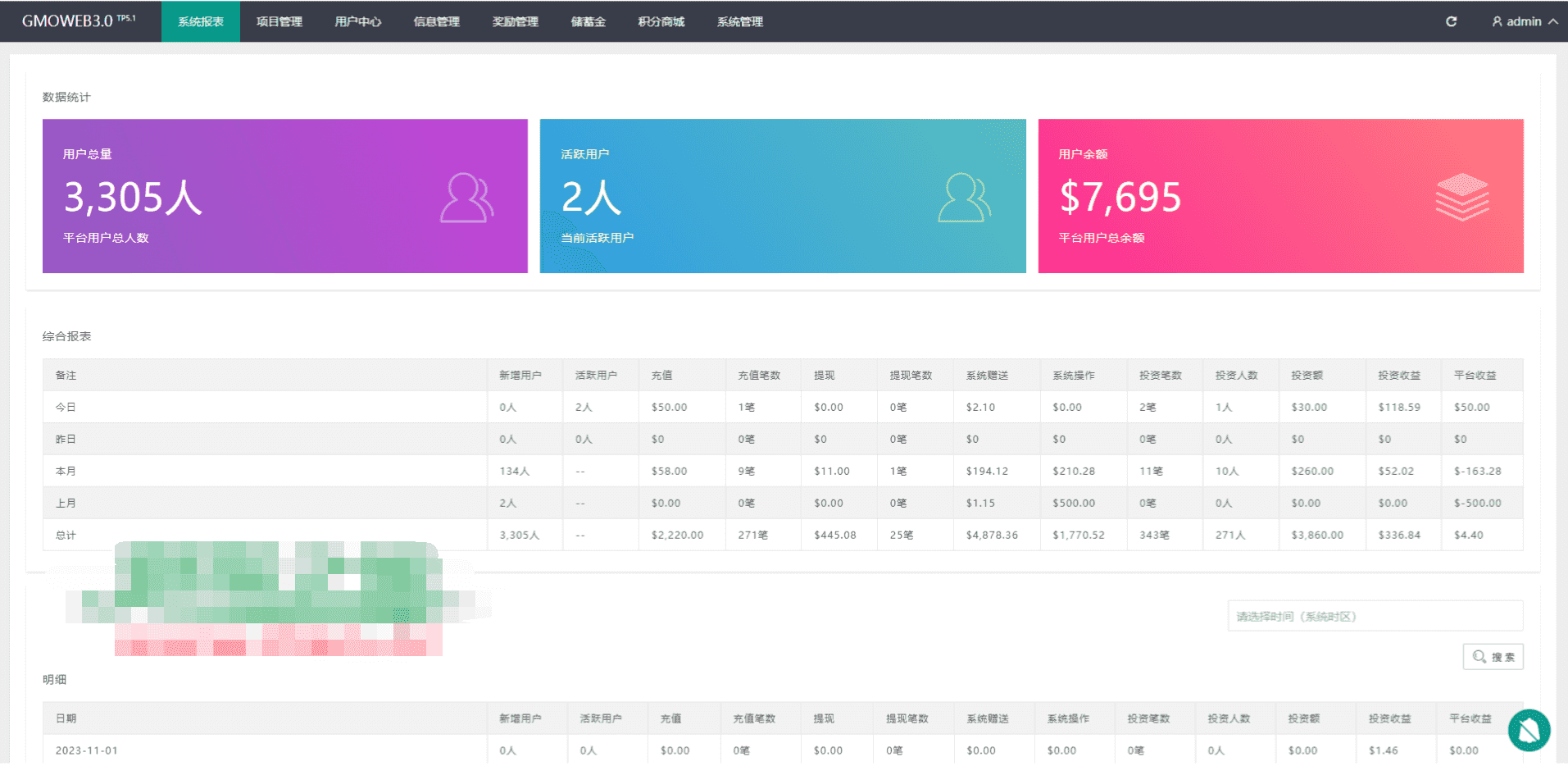1568x766 pixels.
Task: Open the 信息管理 menu
Action: (437, 21)
